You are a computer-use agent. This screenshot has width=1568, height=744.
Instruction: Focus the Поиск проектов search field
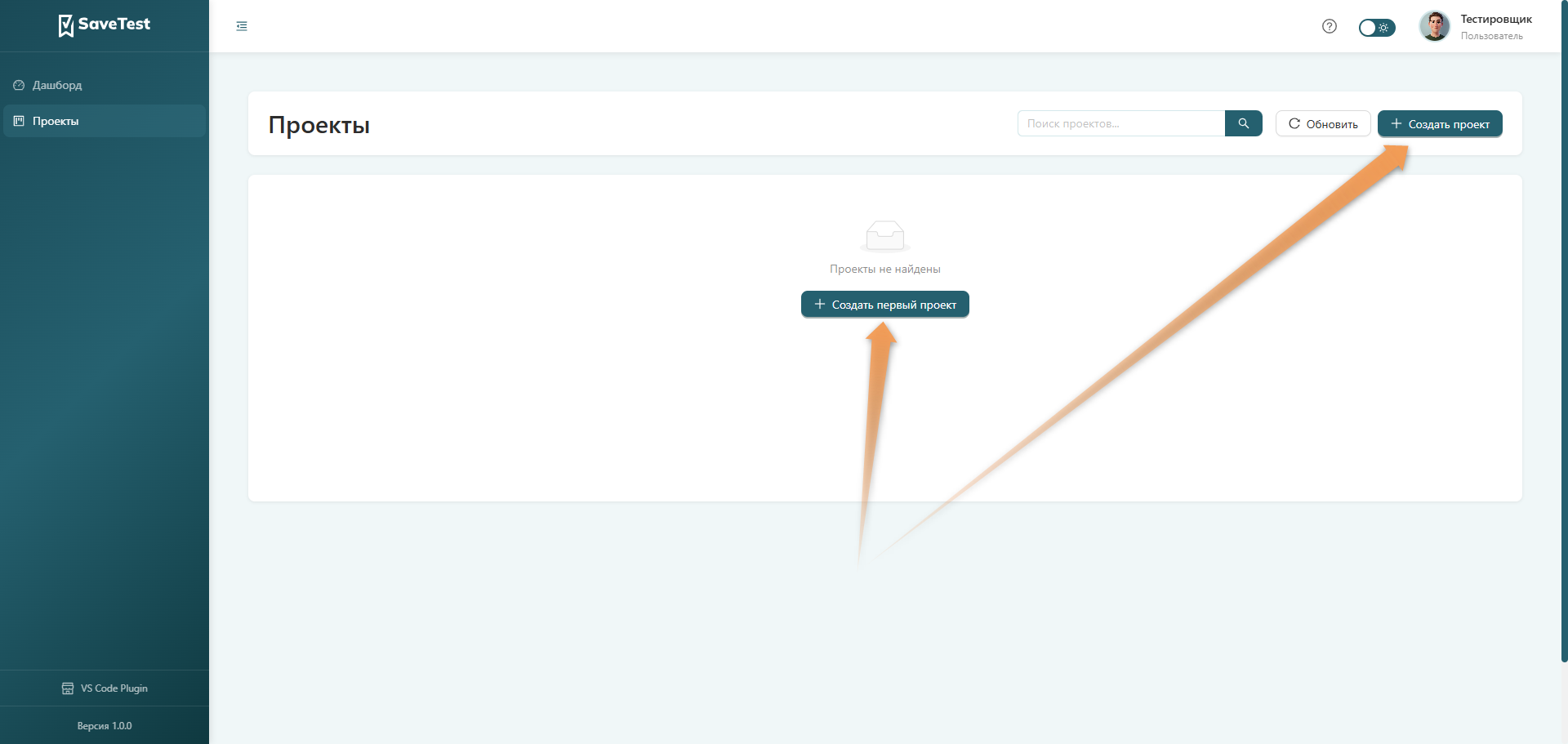point(1120,123)
